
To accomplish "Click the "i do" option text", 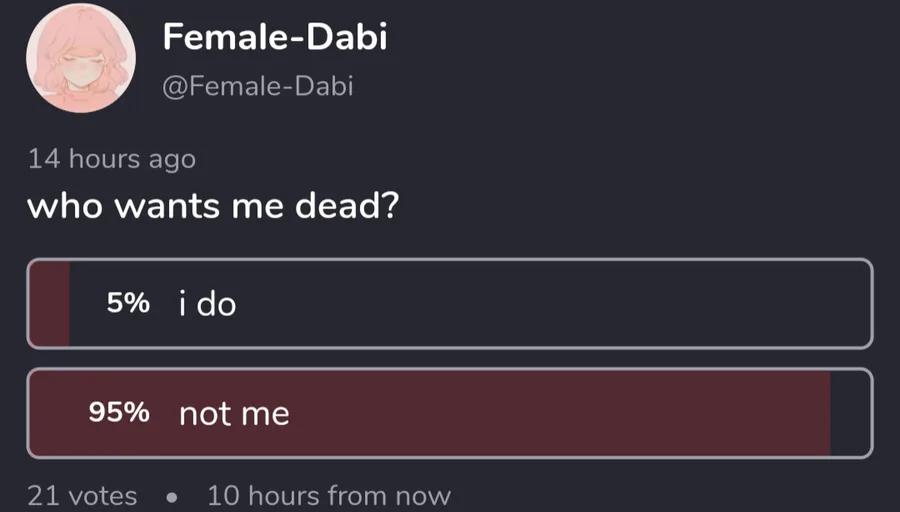I will point(208,304).
